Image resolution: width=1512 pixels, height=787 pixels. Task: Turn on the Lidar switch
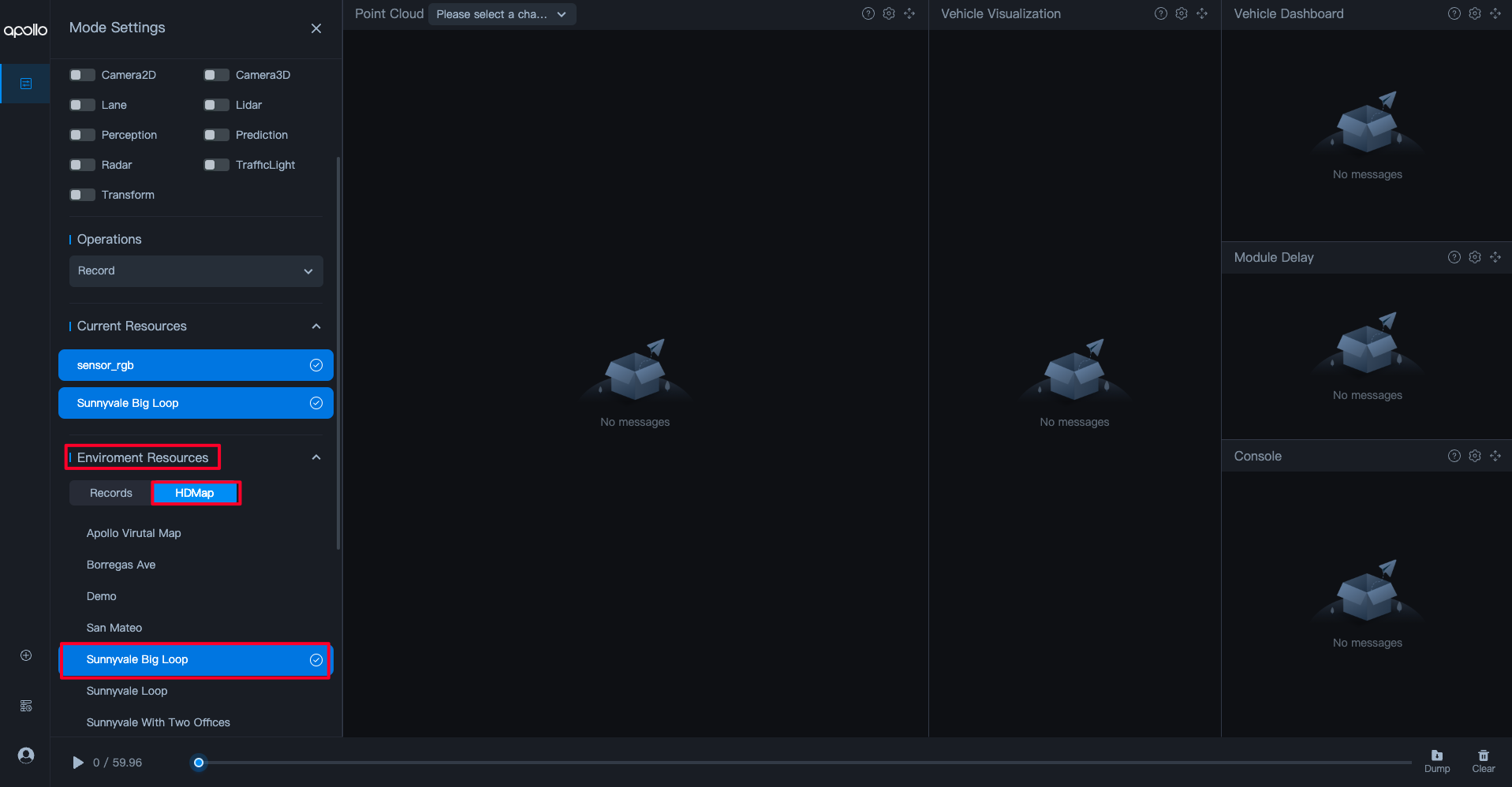(216, 105)
